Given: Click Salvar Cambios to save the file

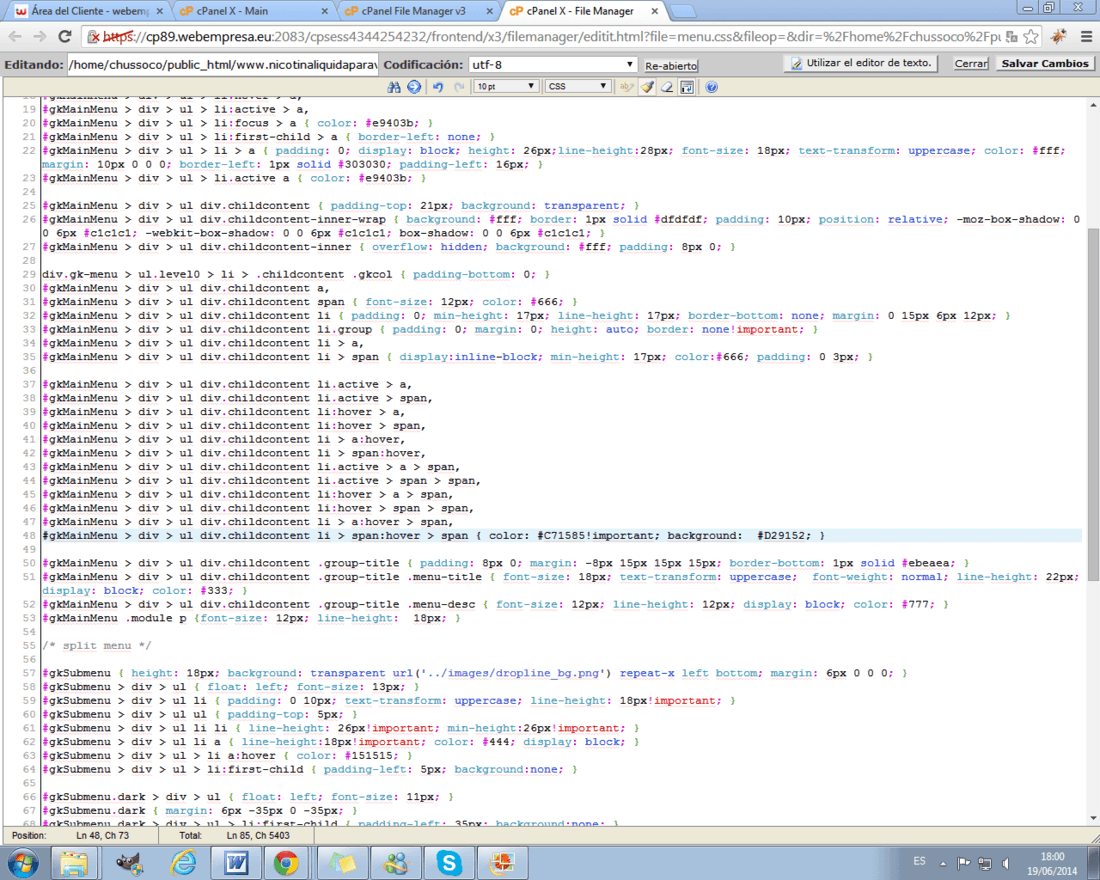Looking at the screenshot, I should point(1045,63).
